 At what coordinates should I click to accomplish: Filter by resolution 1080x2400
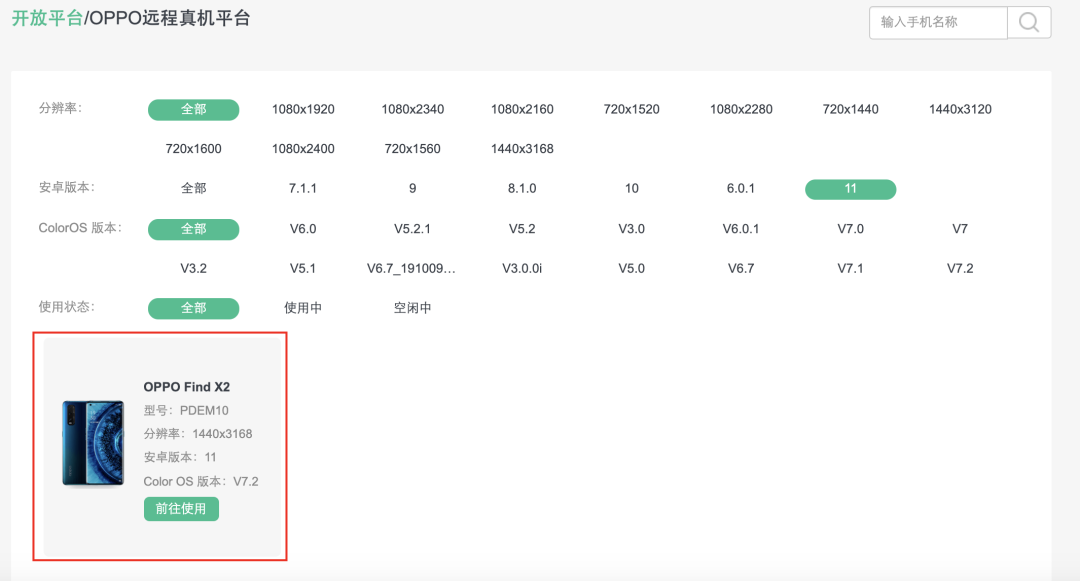coord(303,149)
